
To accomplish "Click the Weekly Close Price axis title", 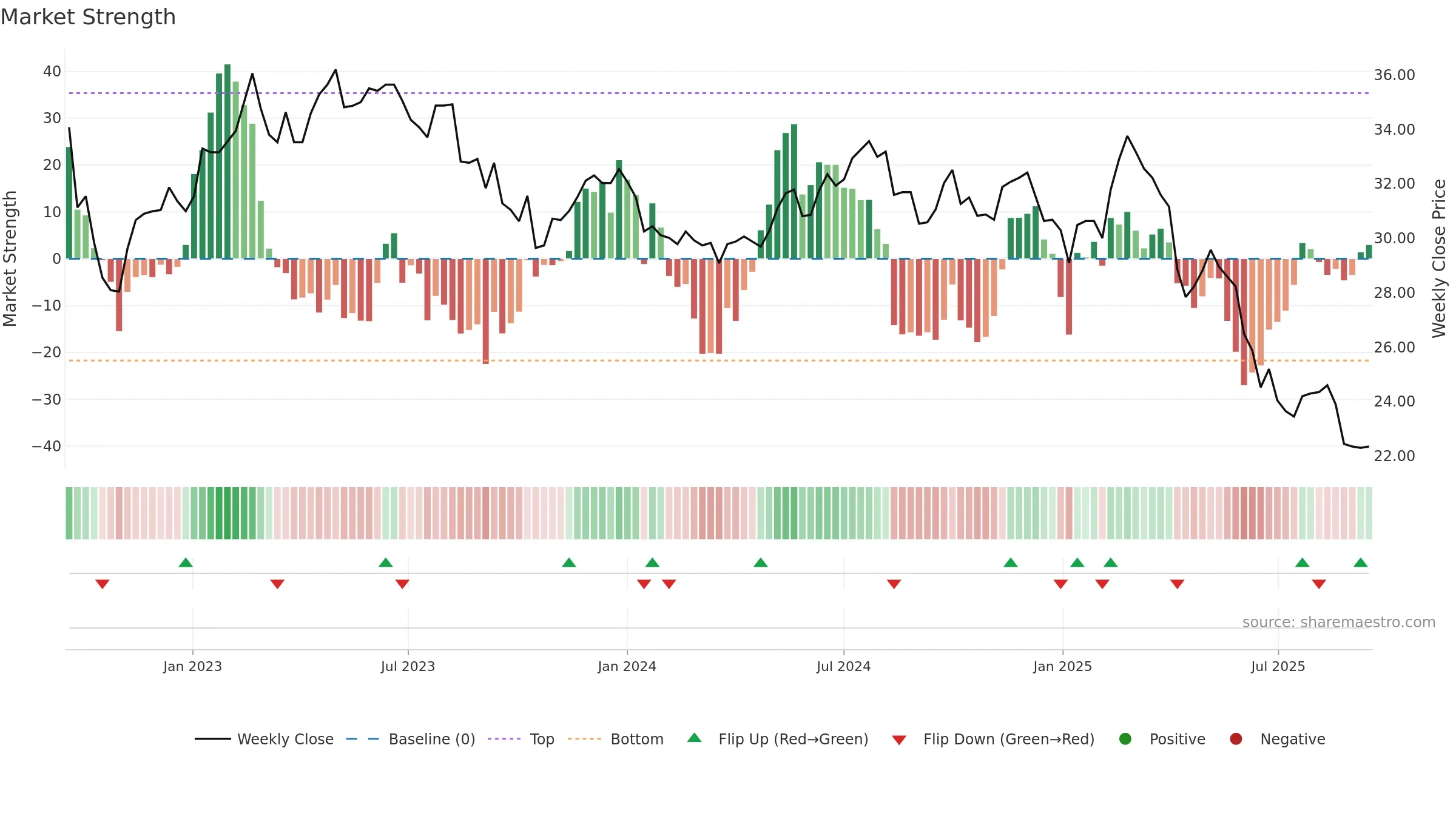I will click(1439, 258).
